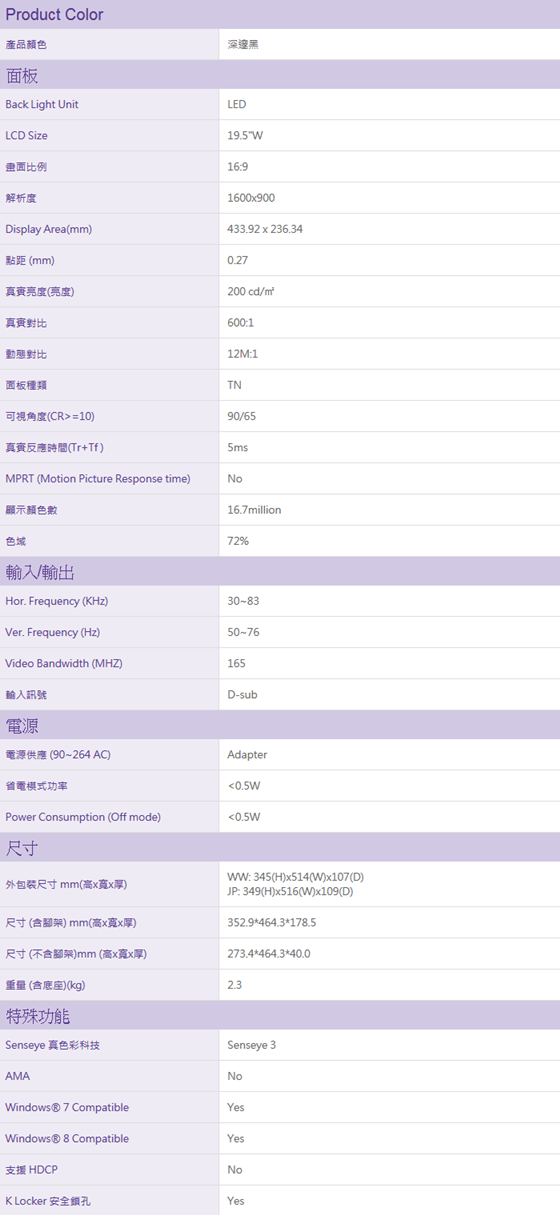Screen dimensions: 560x1215
Task: Click the Hor. Frequency (KHz) label
Action: [57, 602]
